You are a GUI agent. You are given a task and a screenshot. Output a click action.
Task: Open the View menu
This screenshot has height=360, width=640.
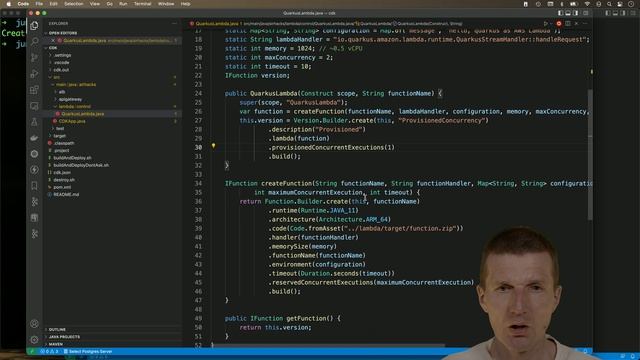coord(95,4)
